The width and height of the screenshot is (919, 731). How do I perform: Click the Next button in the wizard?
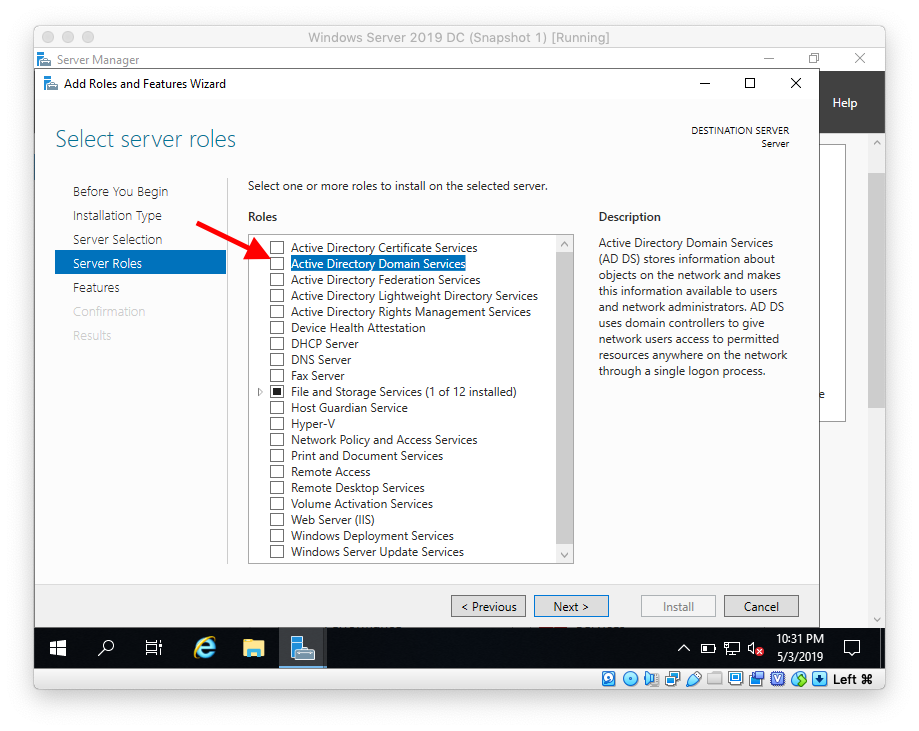pyautogui.click(x=571, y=606)
